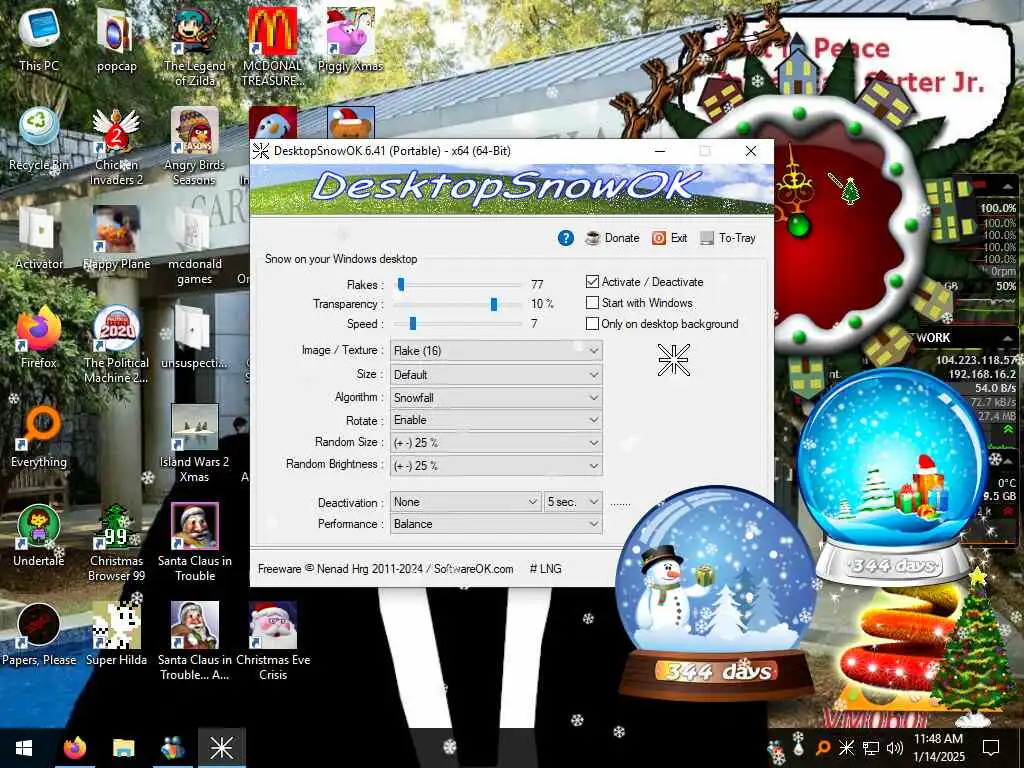Send DesktopSnowOK To-Tray
Viewport: 1024px width, 768px height.
[728, 238]
